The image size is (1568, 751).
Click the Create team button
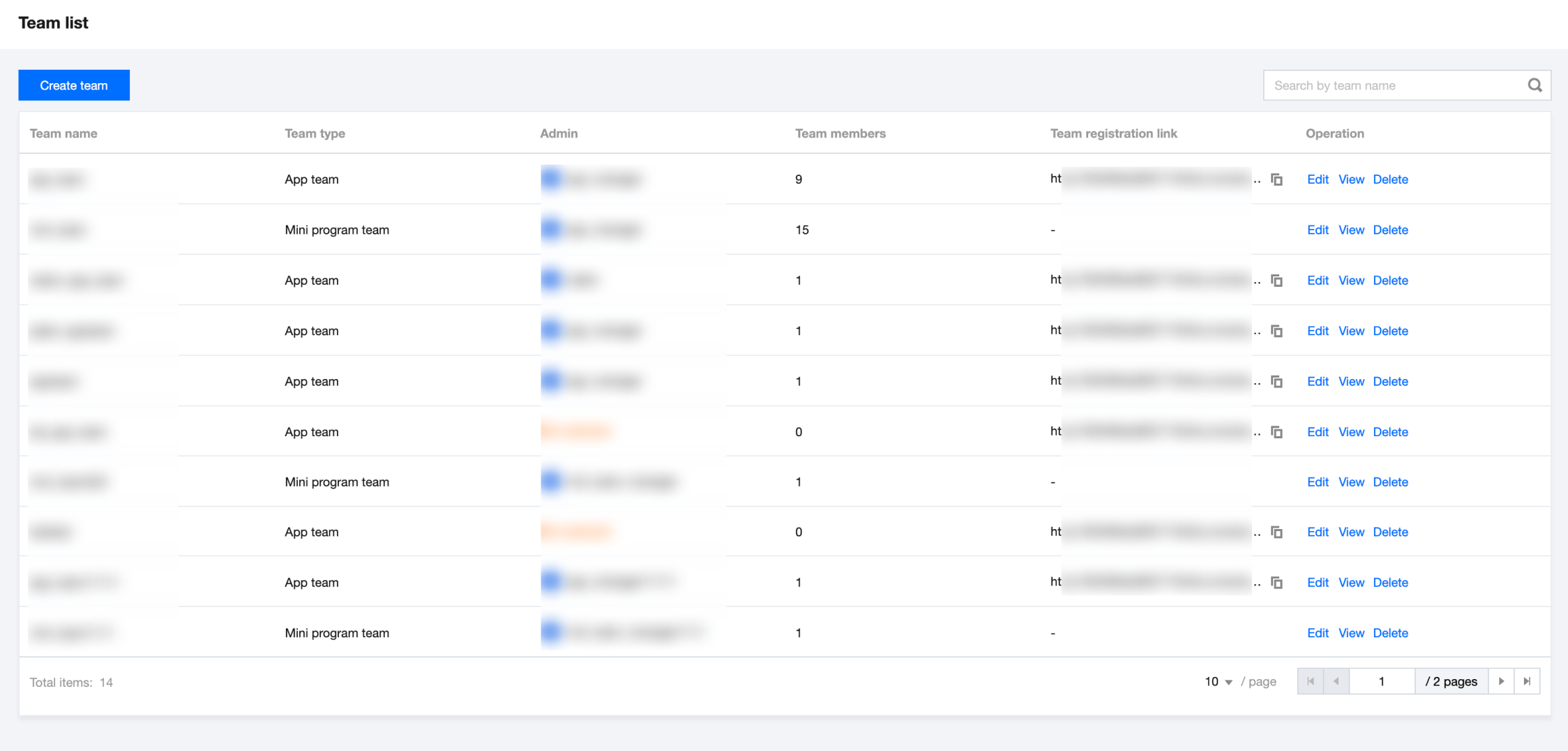coord(74,85)
